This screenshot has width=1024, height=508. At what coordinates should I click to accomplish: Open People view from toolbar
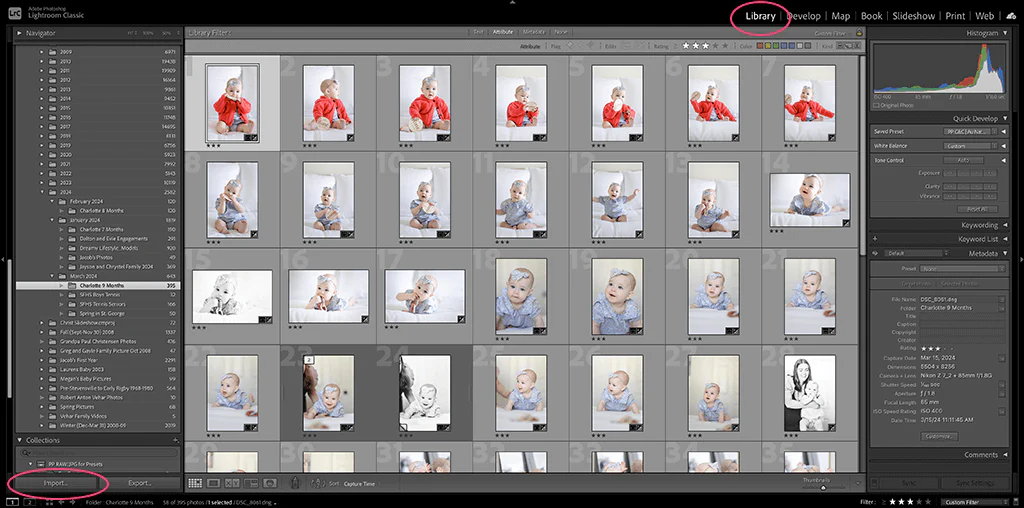[x=269, y=483]
